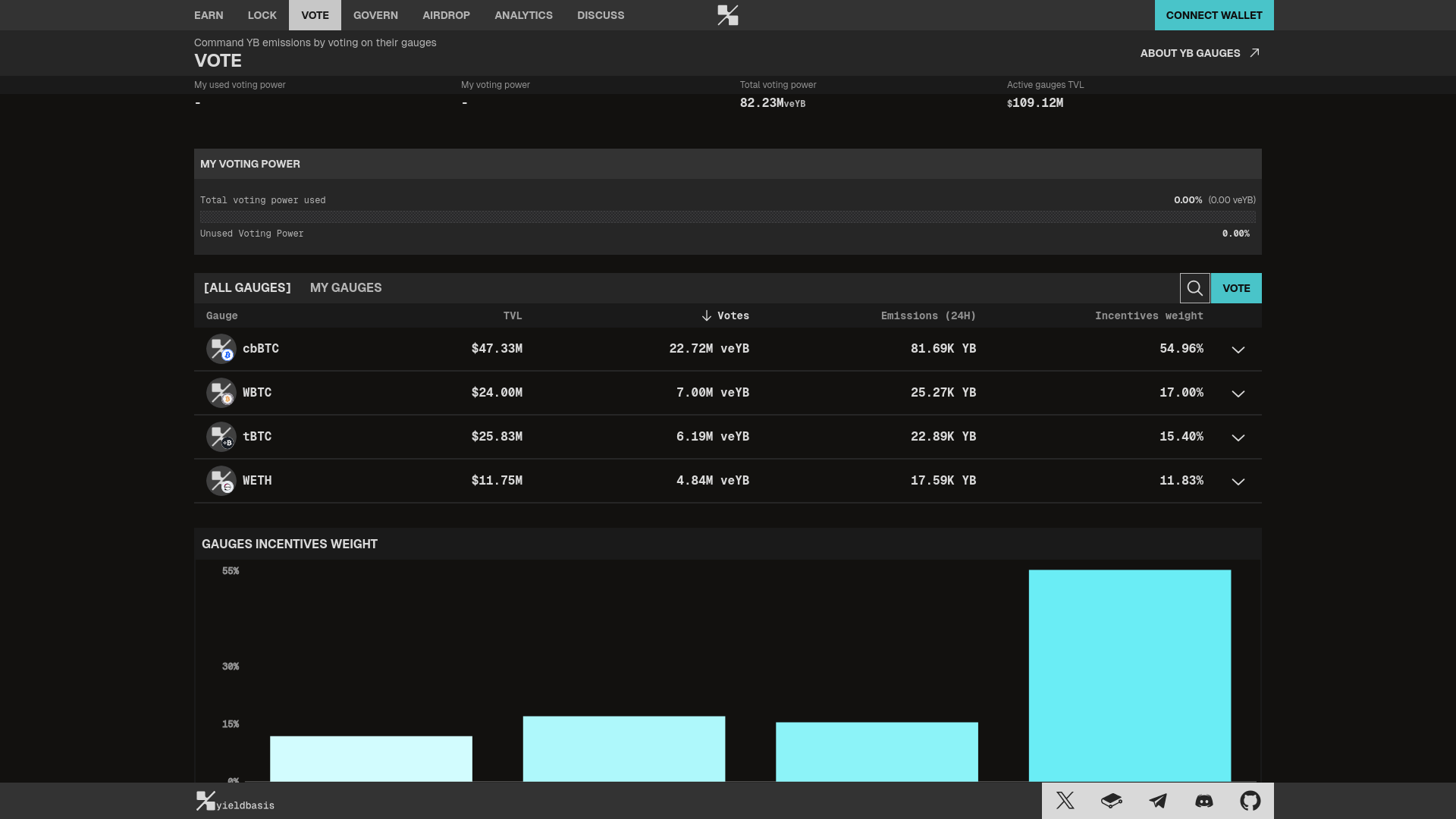Select the WETH gauge name
The width and height of the screenshot is (1456, 819).
click(257, 481)
